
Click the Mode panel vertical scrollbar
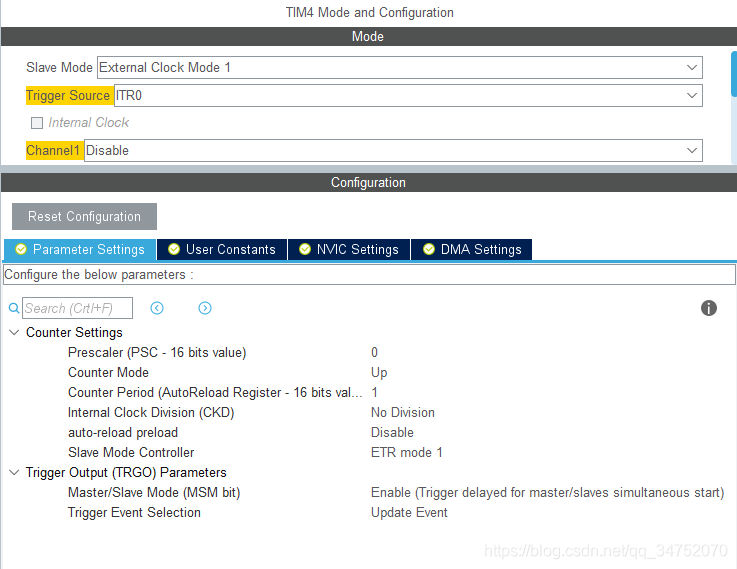(734, 74)
